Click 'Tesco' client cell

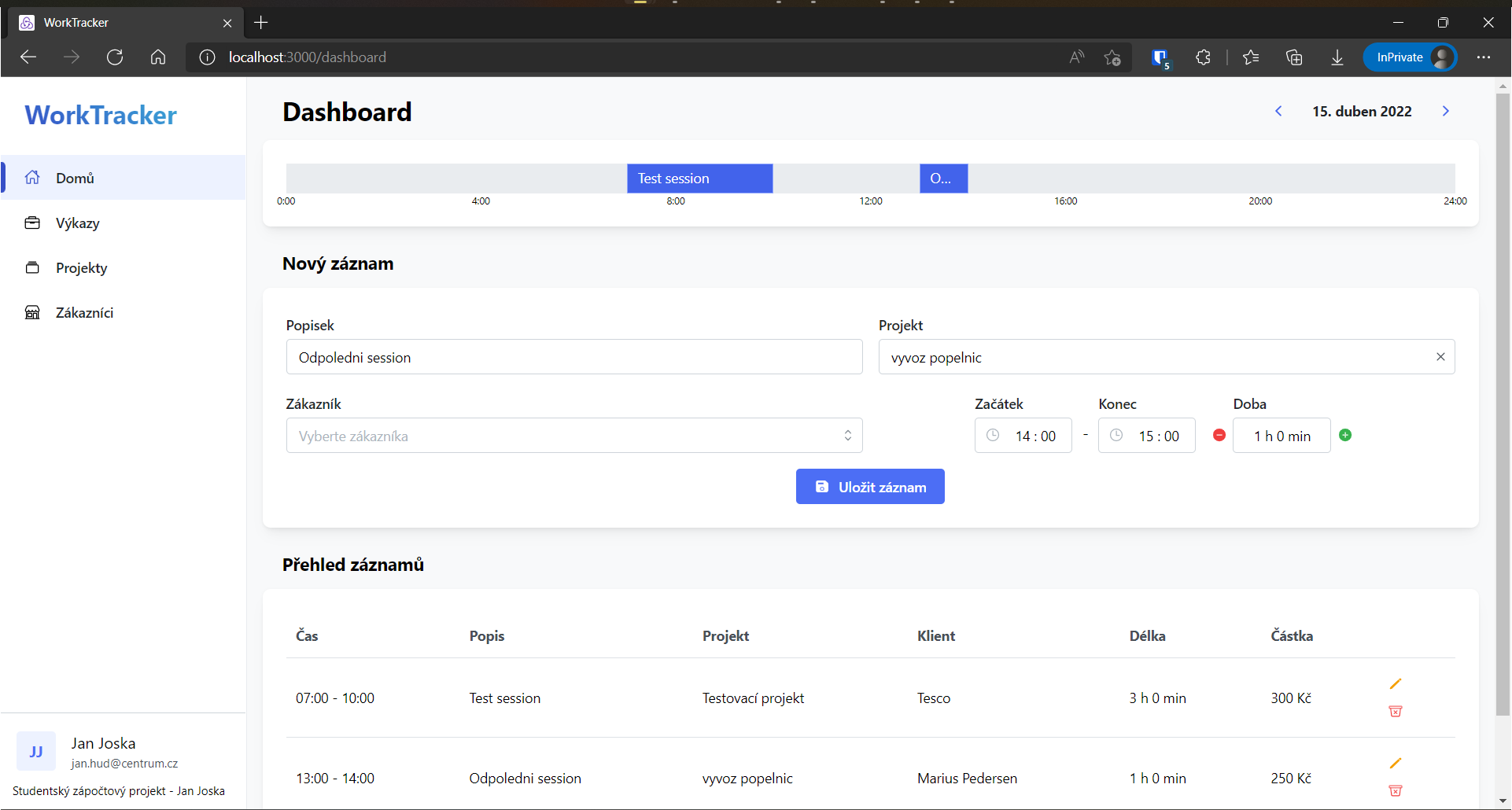point(934,698)
